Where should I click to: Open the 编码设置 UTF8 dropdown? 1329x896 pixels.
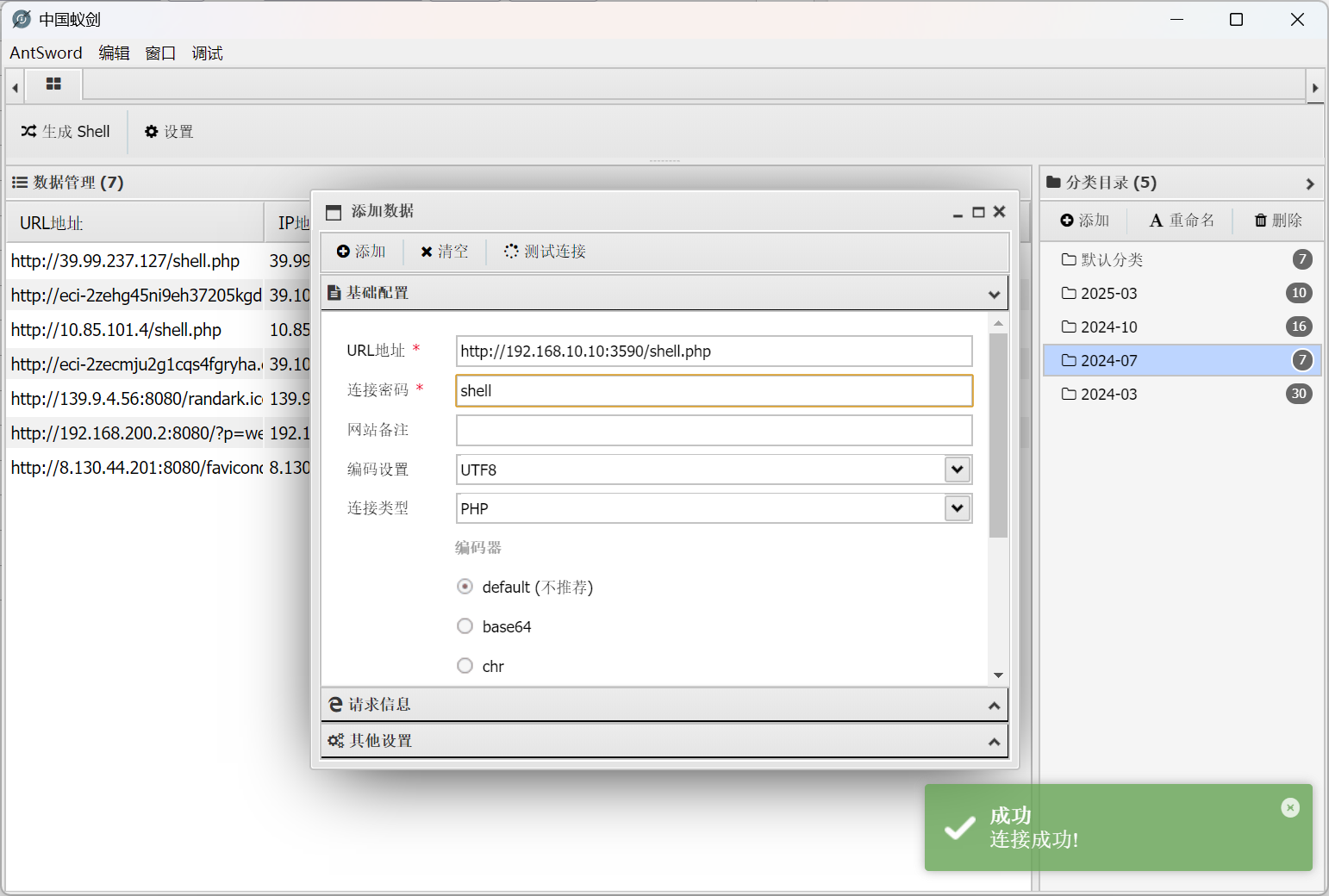click(x=957, y=470)
